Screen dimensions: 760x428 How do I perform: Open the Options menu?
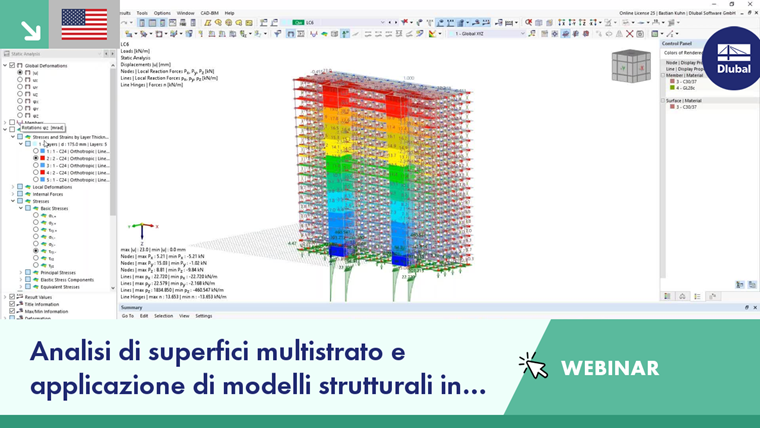162,13
